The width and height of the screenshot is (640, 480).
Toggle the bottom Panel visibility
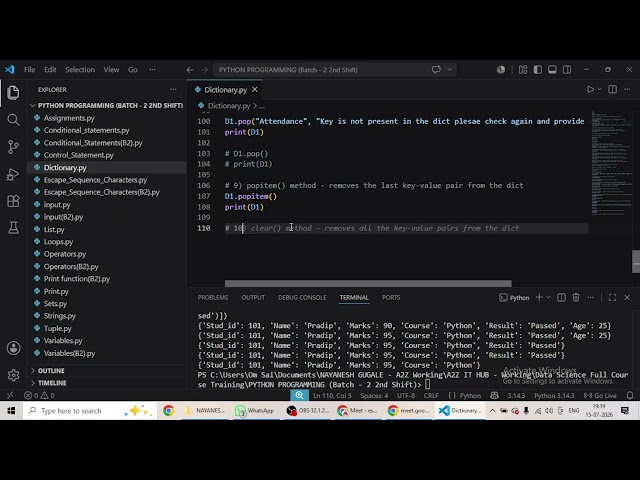coord(552,70)
